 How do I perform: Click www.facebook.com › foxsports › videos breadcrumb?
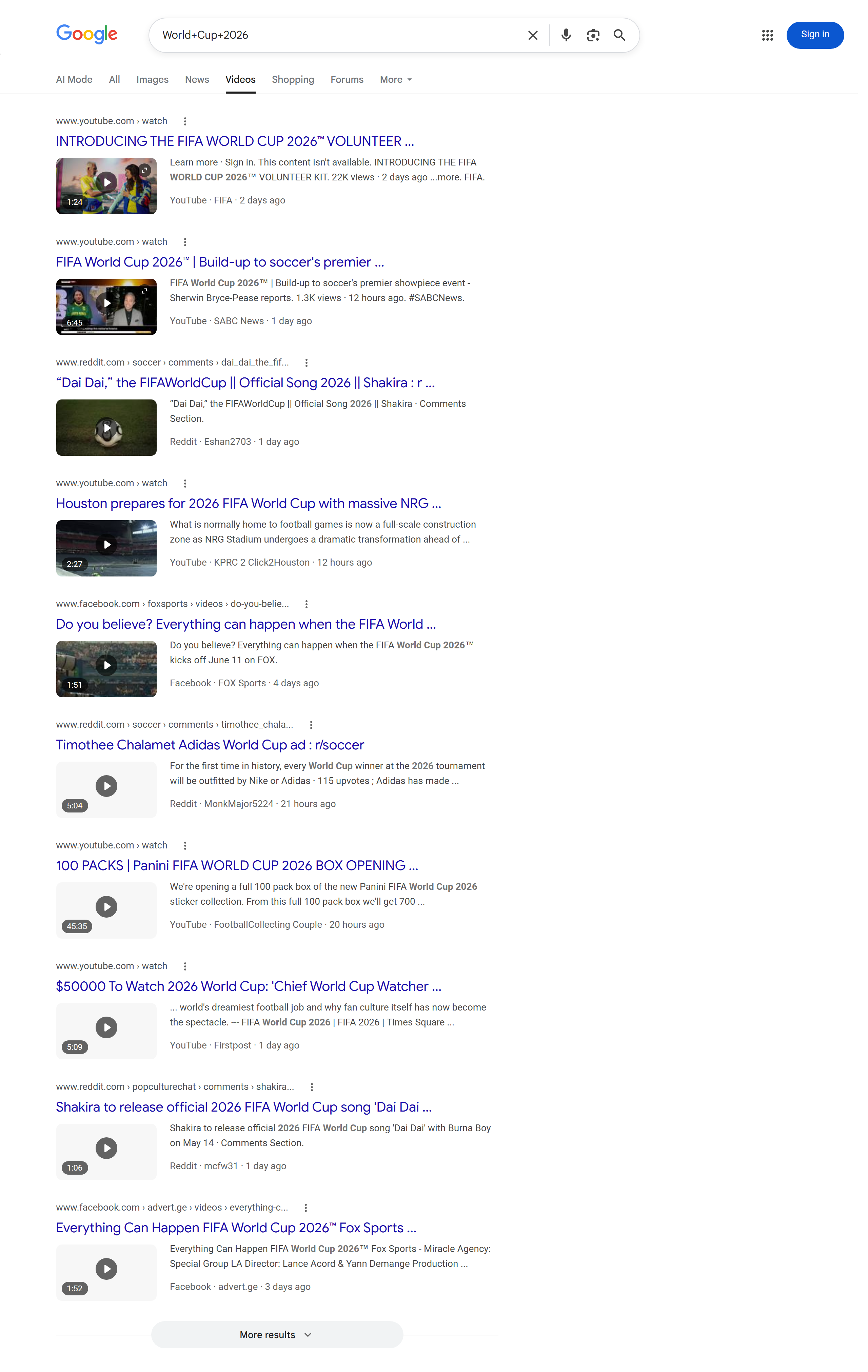(x=172, y=605)
